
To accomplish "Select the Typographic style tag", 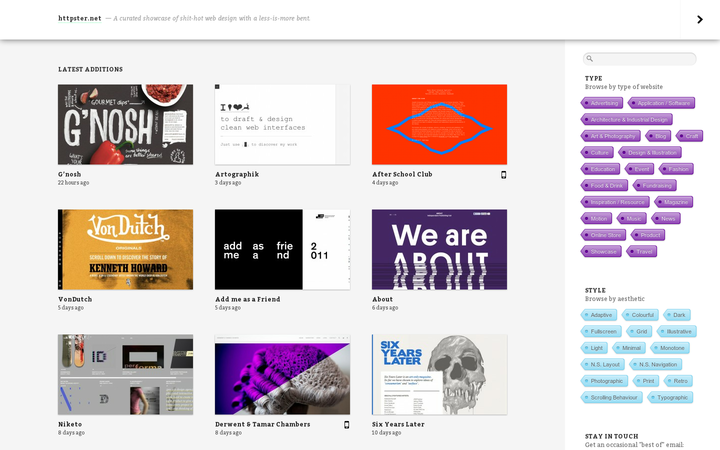I will pyautogui.click(x=670, y=398).
